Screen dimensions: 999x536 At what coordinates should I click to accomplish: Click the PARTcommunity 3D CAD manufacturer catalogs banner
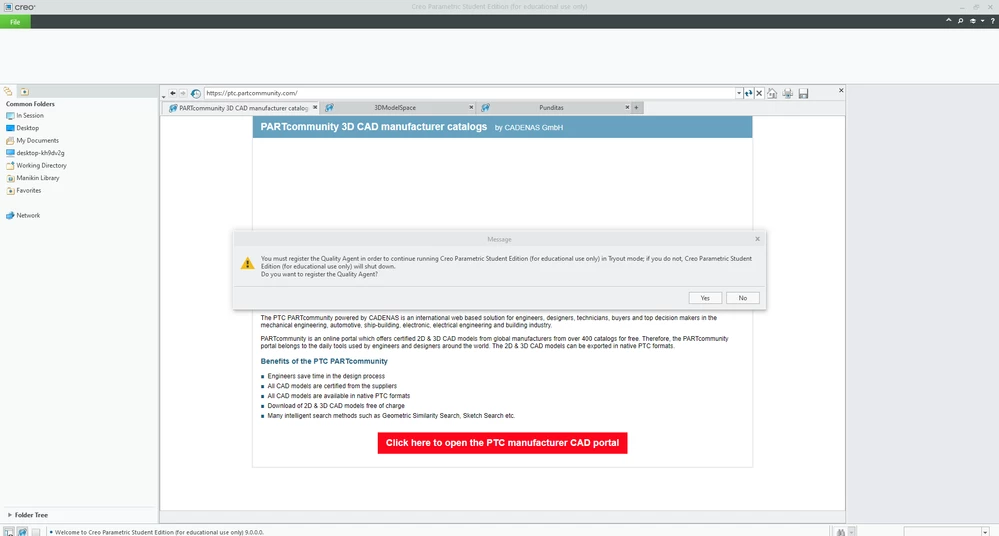[502, 127]
